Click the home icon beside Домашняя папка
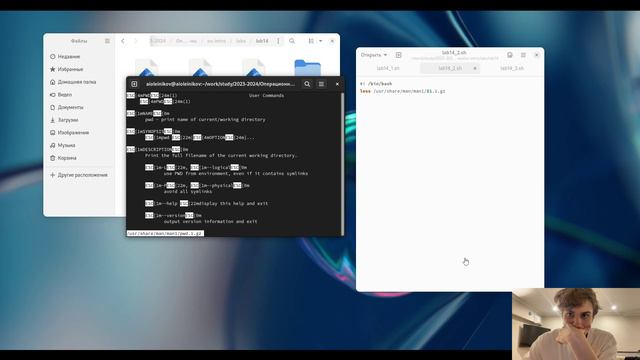The height and width of the screenshot is (360, 640). point(53,82)
